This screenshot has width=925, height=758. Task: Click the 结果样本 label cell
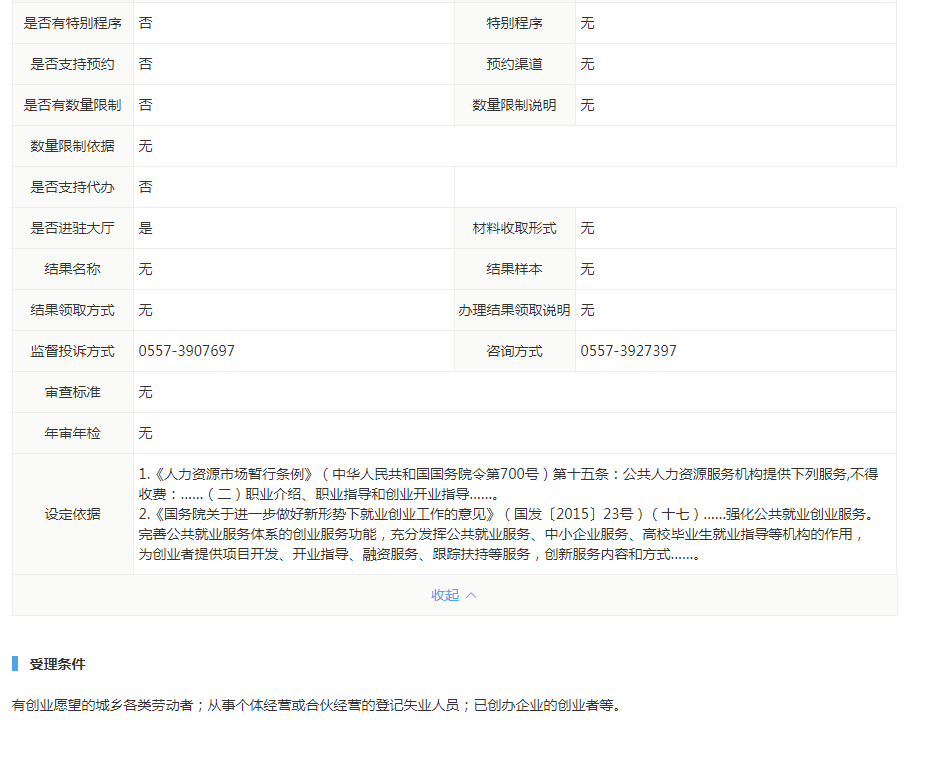(514, 269)
